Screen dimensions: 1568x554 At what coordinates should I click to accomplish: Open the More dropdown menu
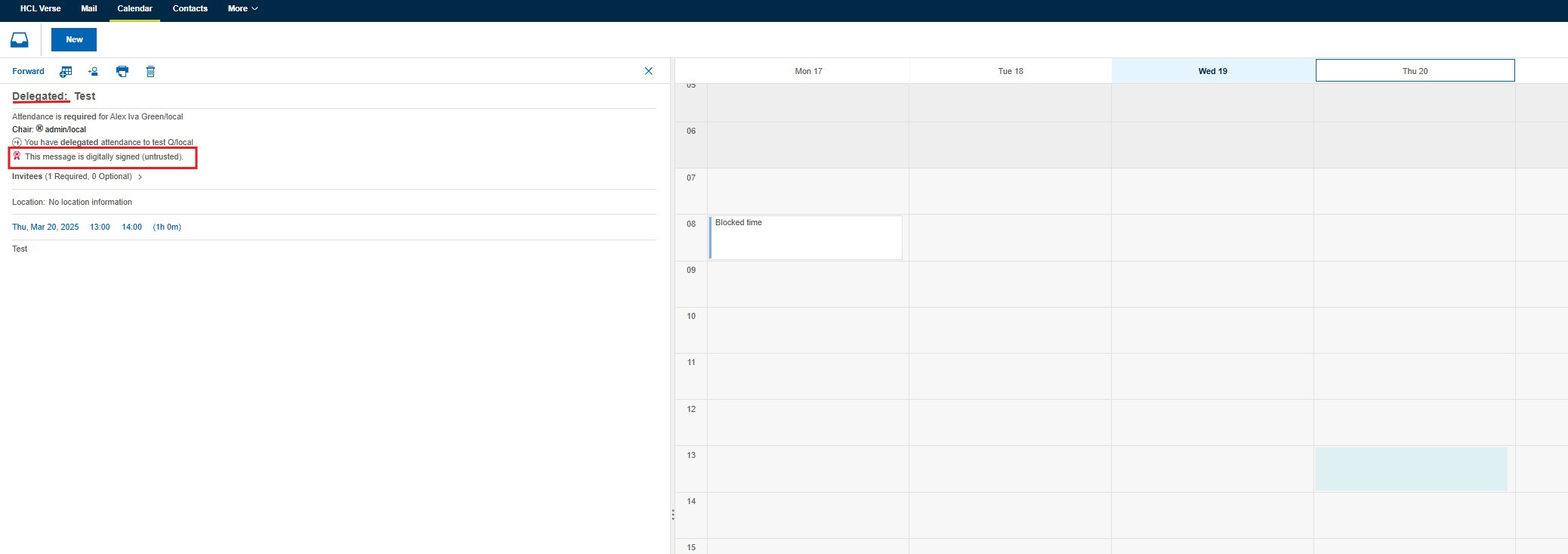(x=242, y=9)
